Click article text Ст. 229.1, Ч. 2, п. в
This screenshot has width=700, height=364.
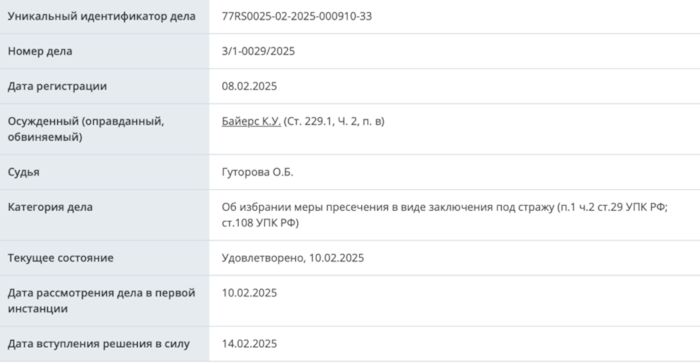click(334, 121)
